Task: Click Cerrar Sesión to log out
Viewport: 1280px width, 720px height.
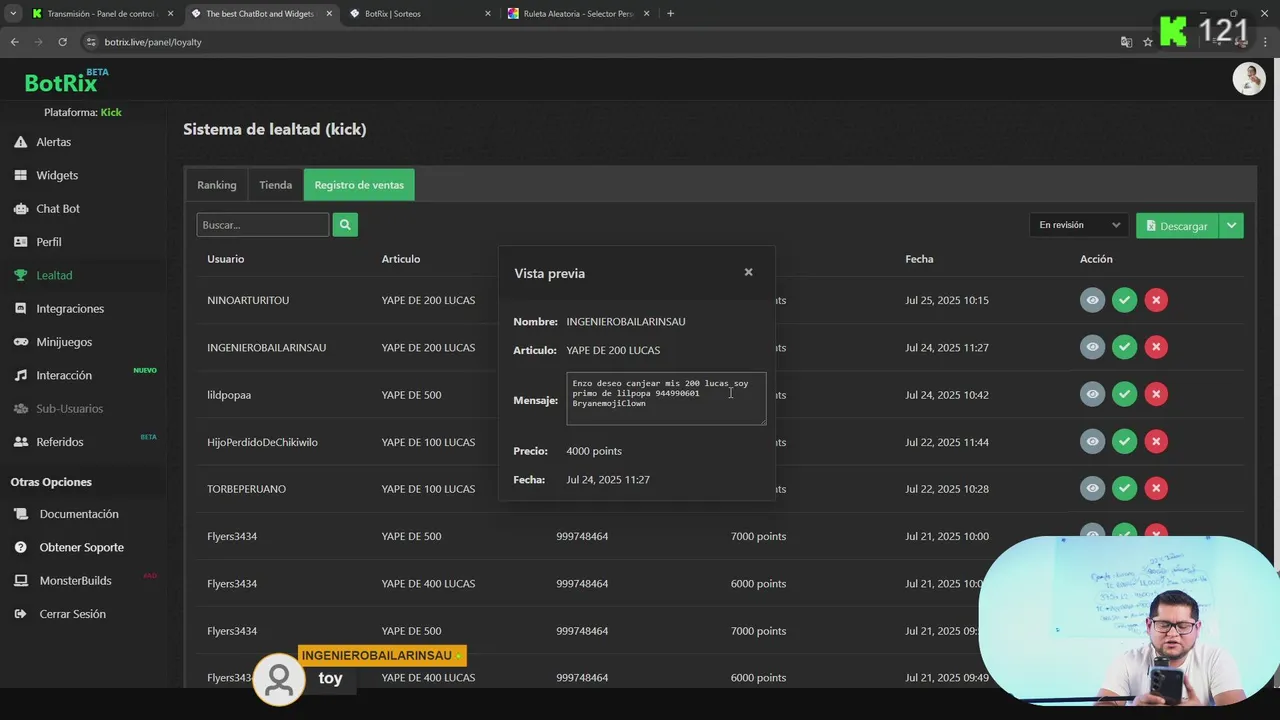Action: [72, 614]
